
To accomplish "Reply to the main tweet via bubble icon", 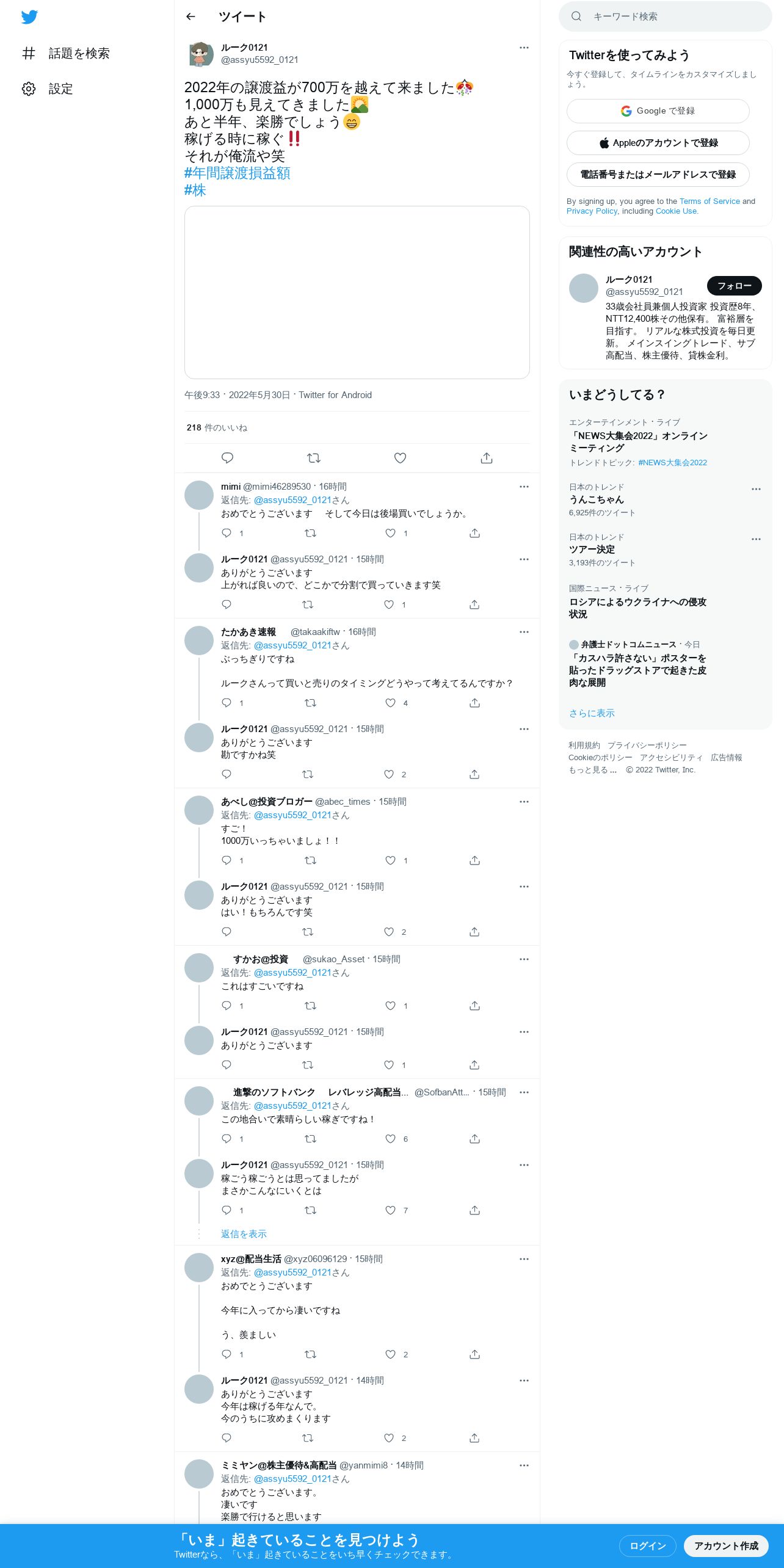I will (x=227, y=458).
